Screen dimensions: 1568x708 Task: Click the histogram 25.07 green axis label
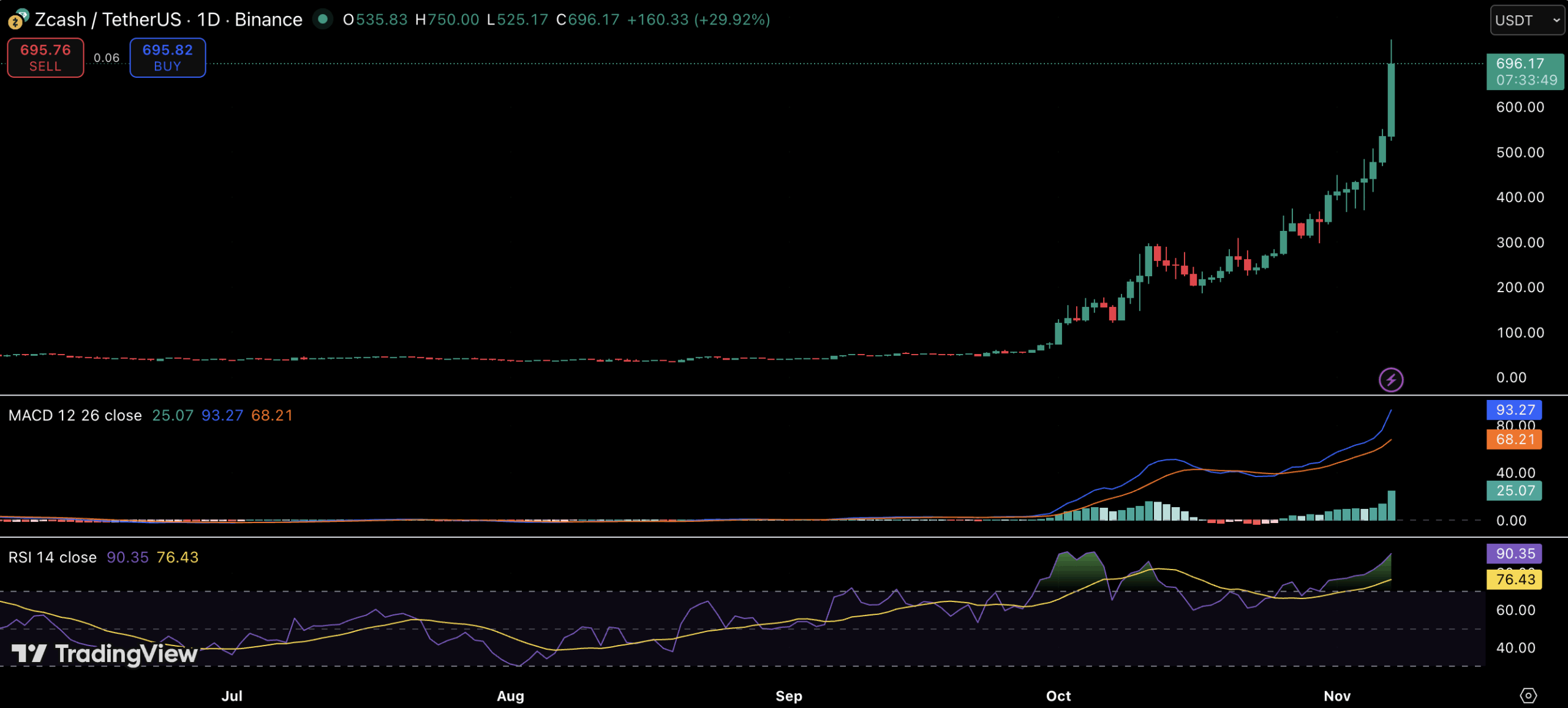point(1514,491)
